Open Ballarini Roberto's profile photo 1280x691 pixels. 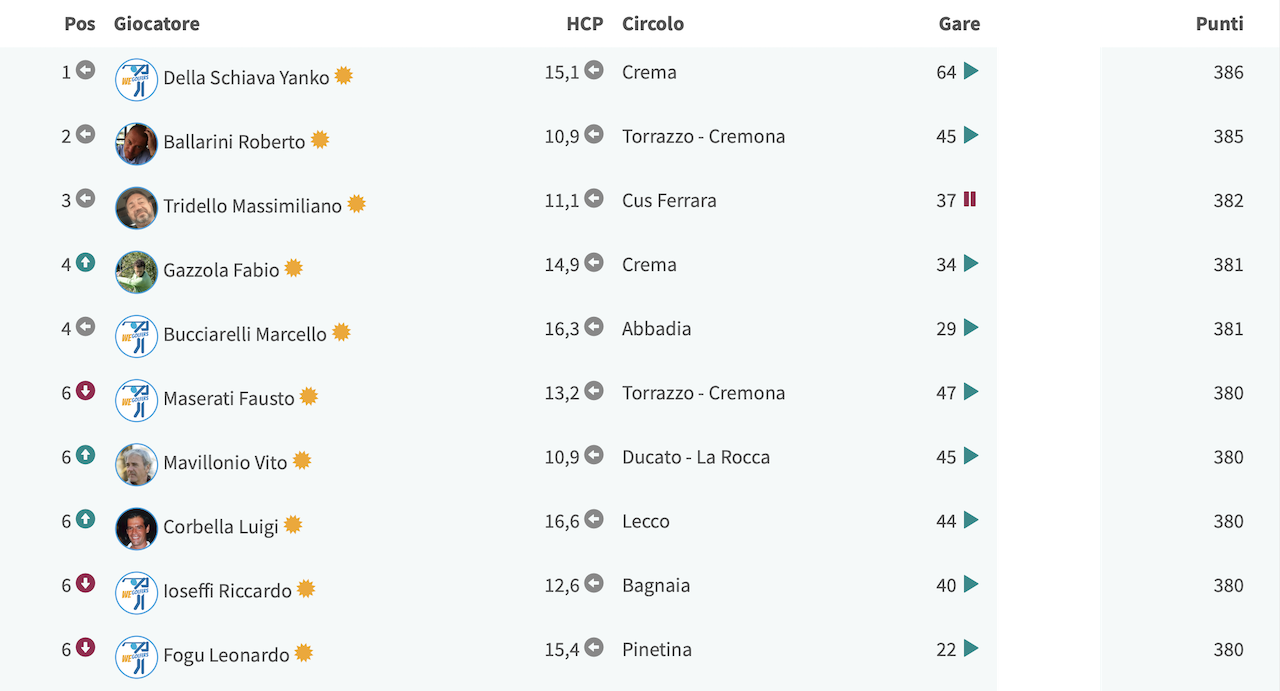click(x=136, y=144)
